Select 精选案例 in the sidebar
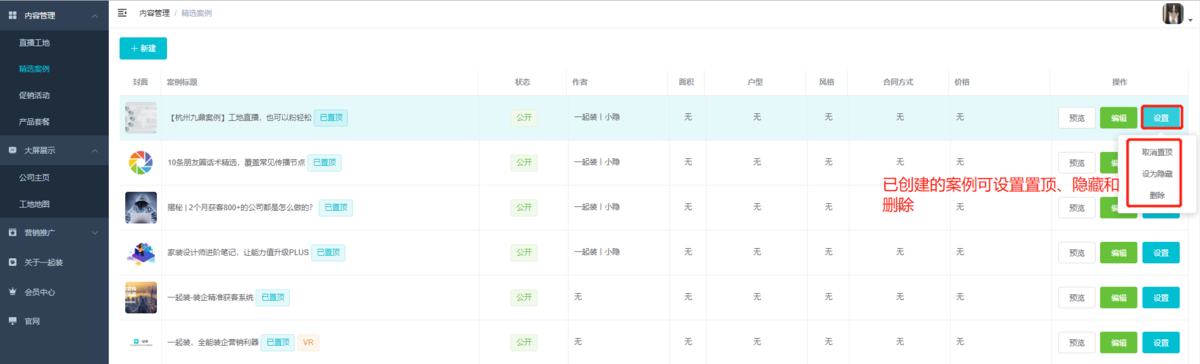 34,70
